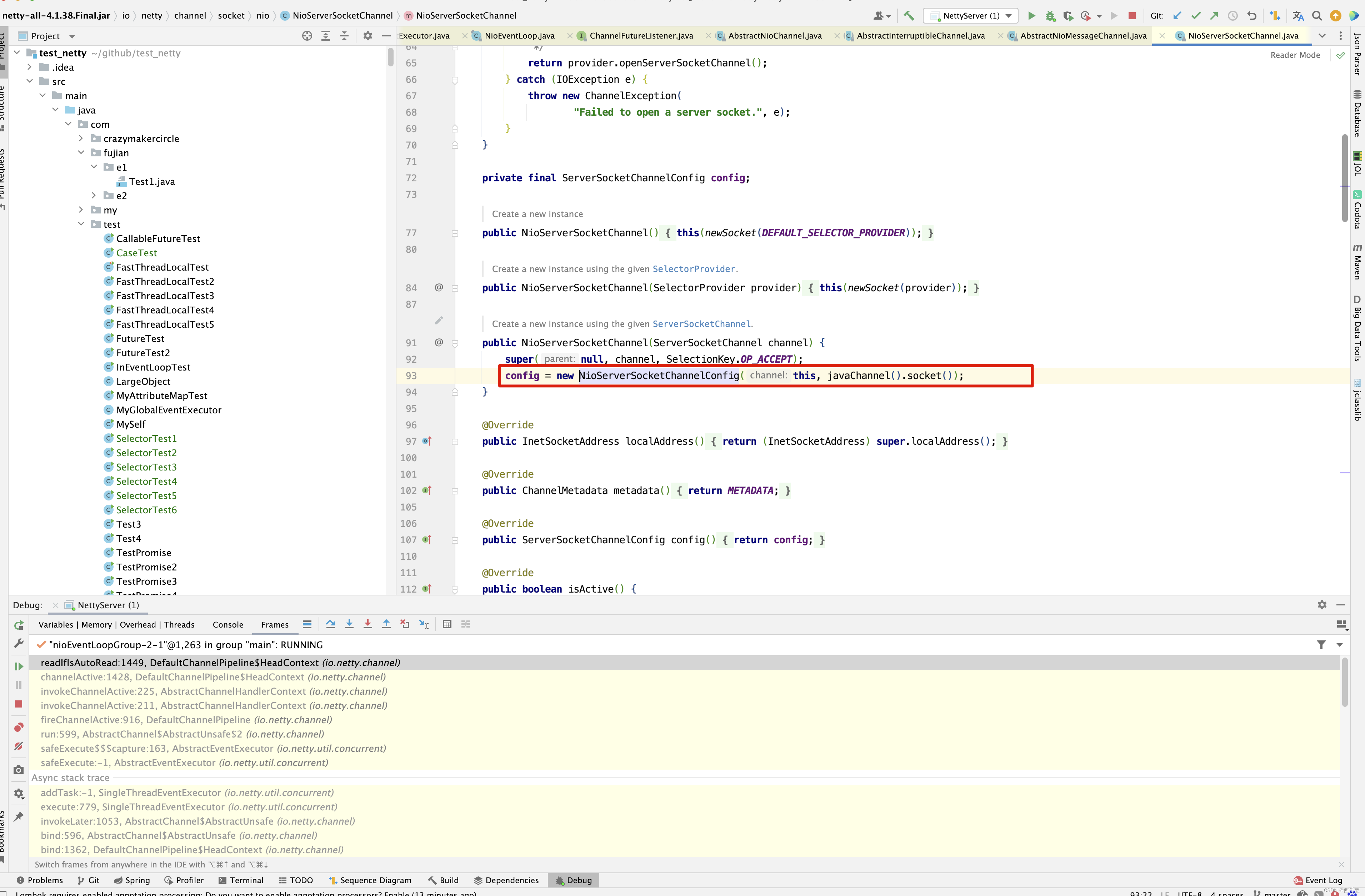This screenshot has width=1365, height=896.
Task: Open the Console debug tab
Action: pos(228,625)
